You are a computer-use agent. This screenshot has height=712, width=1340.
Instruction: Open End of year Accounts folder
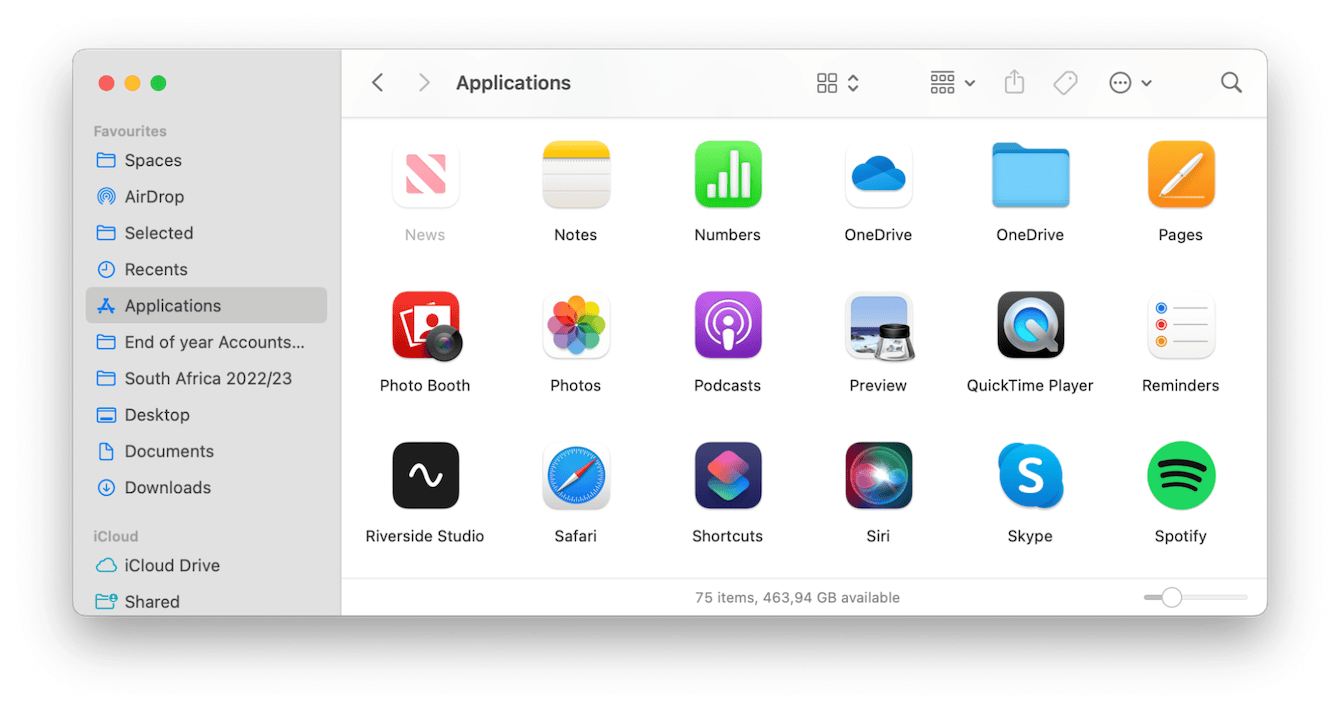tap(206, 342)
